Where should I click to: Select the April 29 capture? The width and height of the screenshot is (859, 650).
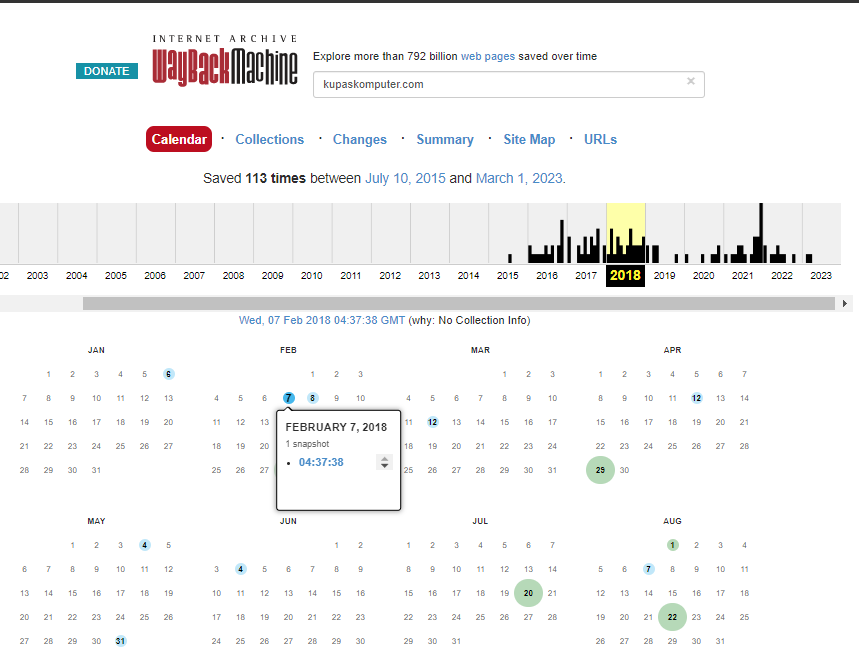point(600,470)
